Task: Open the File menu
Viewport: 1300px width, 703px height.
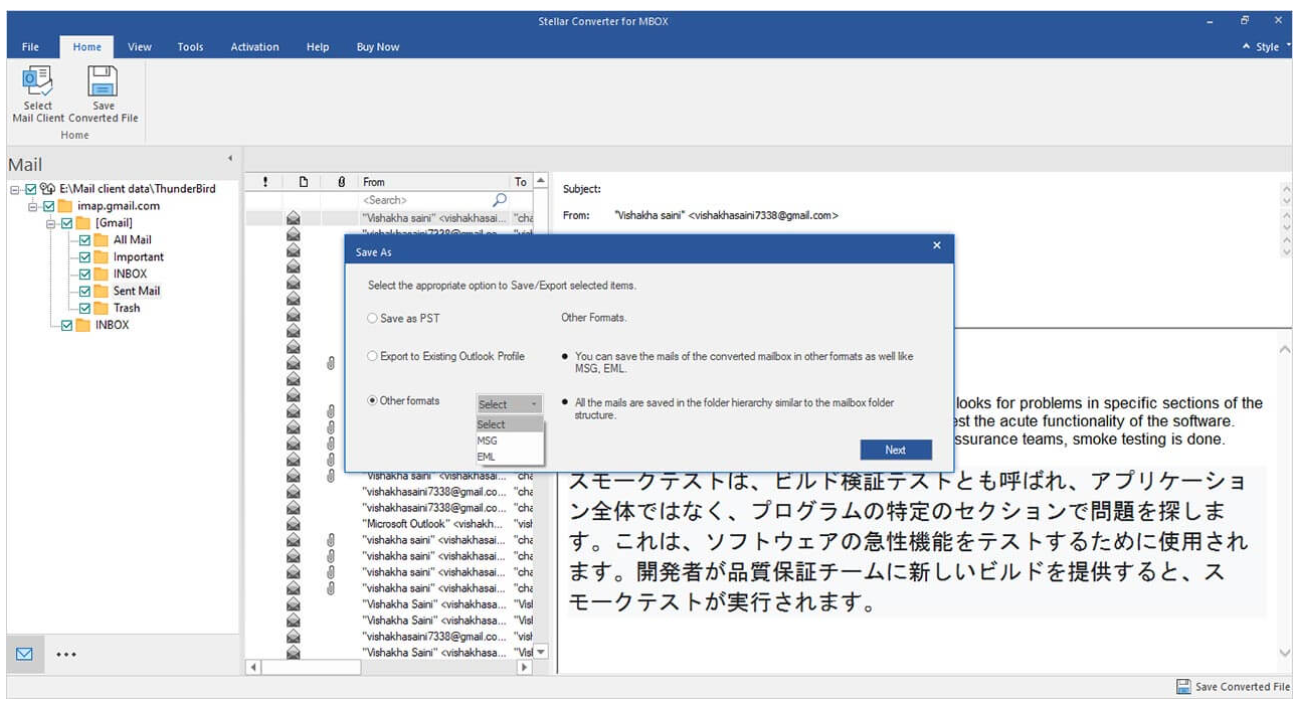Action: [31, 47]
